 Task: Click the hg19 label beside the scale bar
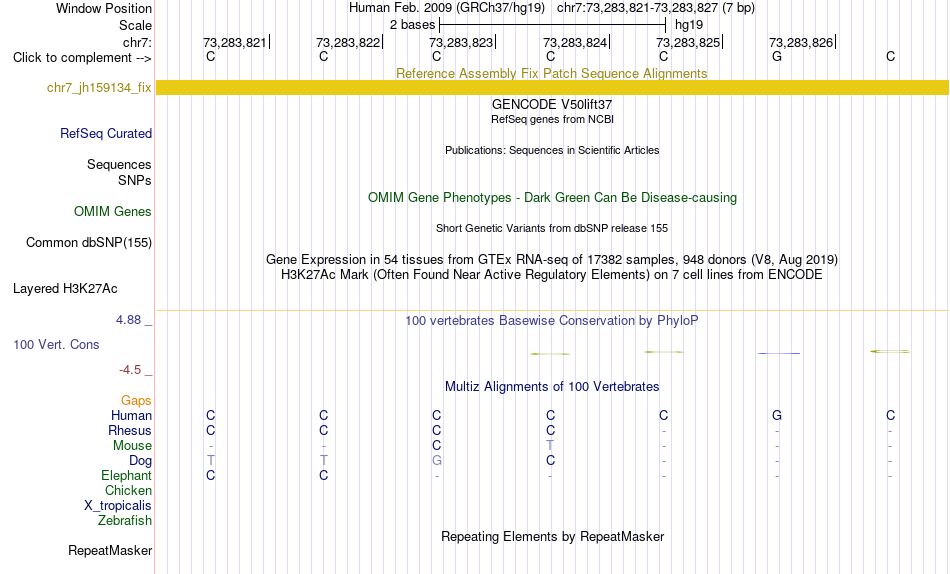coord(689,25)
